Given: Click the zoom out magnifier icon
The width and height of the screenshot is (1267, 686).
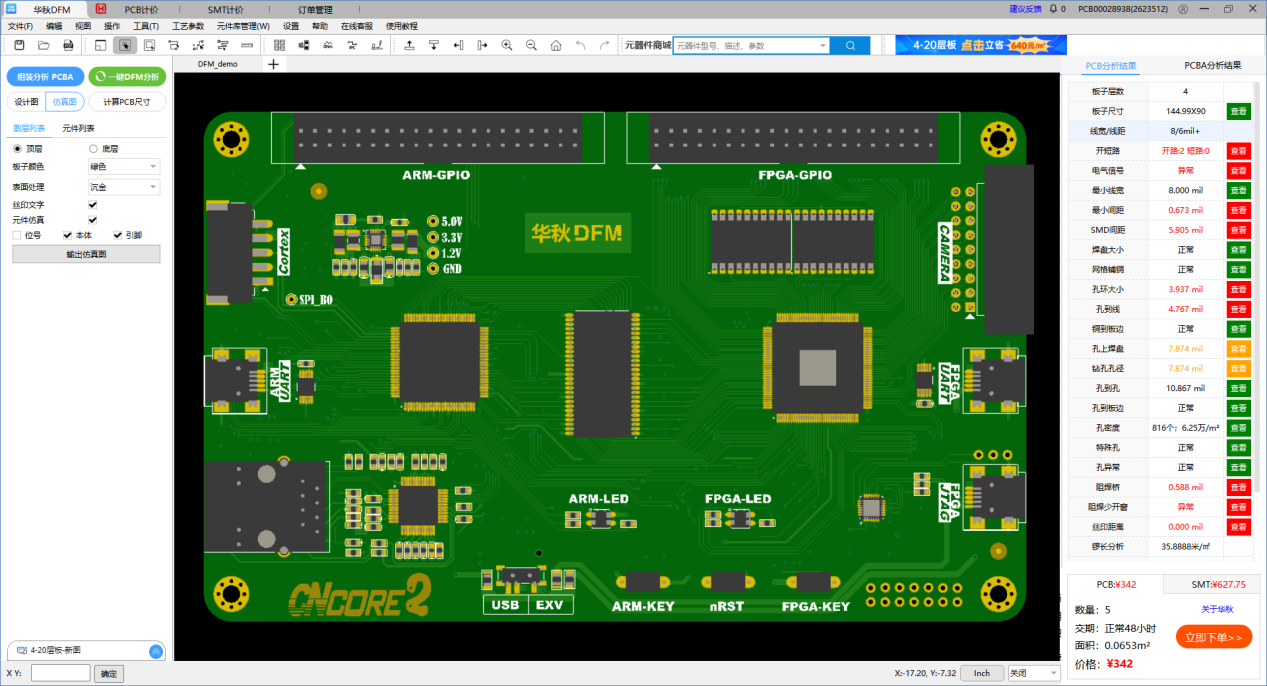Looking at the screenshot, I should click(x=531, y=45).
